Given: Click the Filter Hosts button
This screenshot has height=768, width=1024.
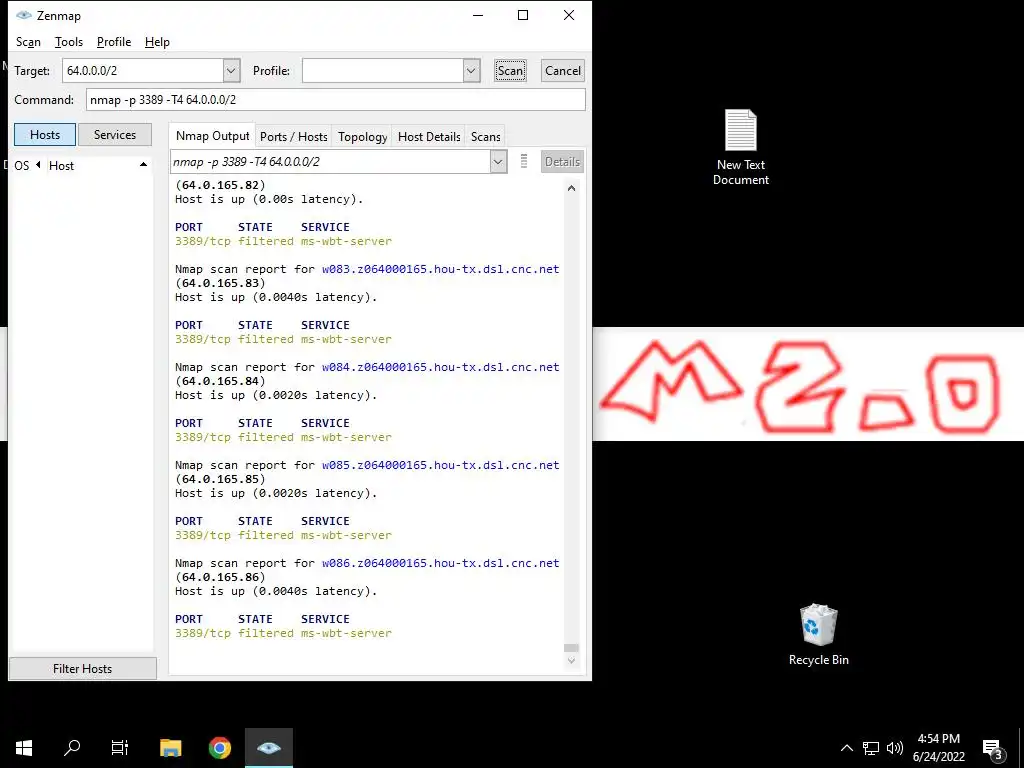Looking at the screenshot, I should (x=82, y=668).
